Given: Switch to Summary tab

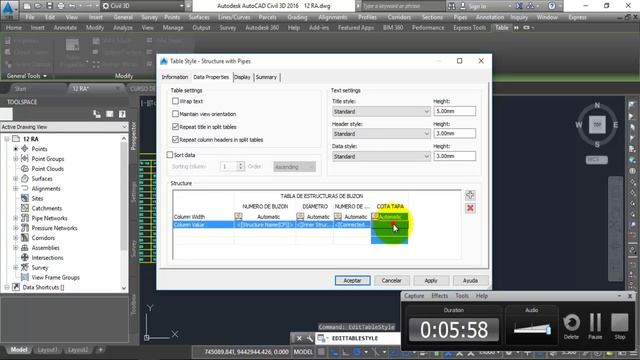Looking at the screenshot, I should pyautogui.click(x=266, y=77).
